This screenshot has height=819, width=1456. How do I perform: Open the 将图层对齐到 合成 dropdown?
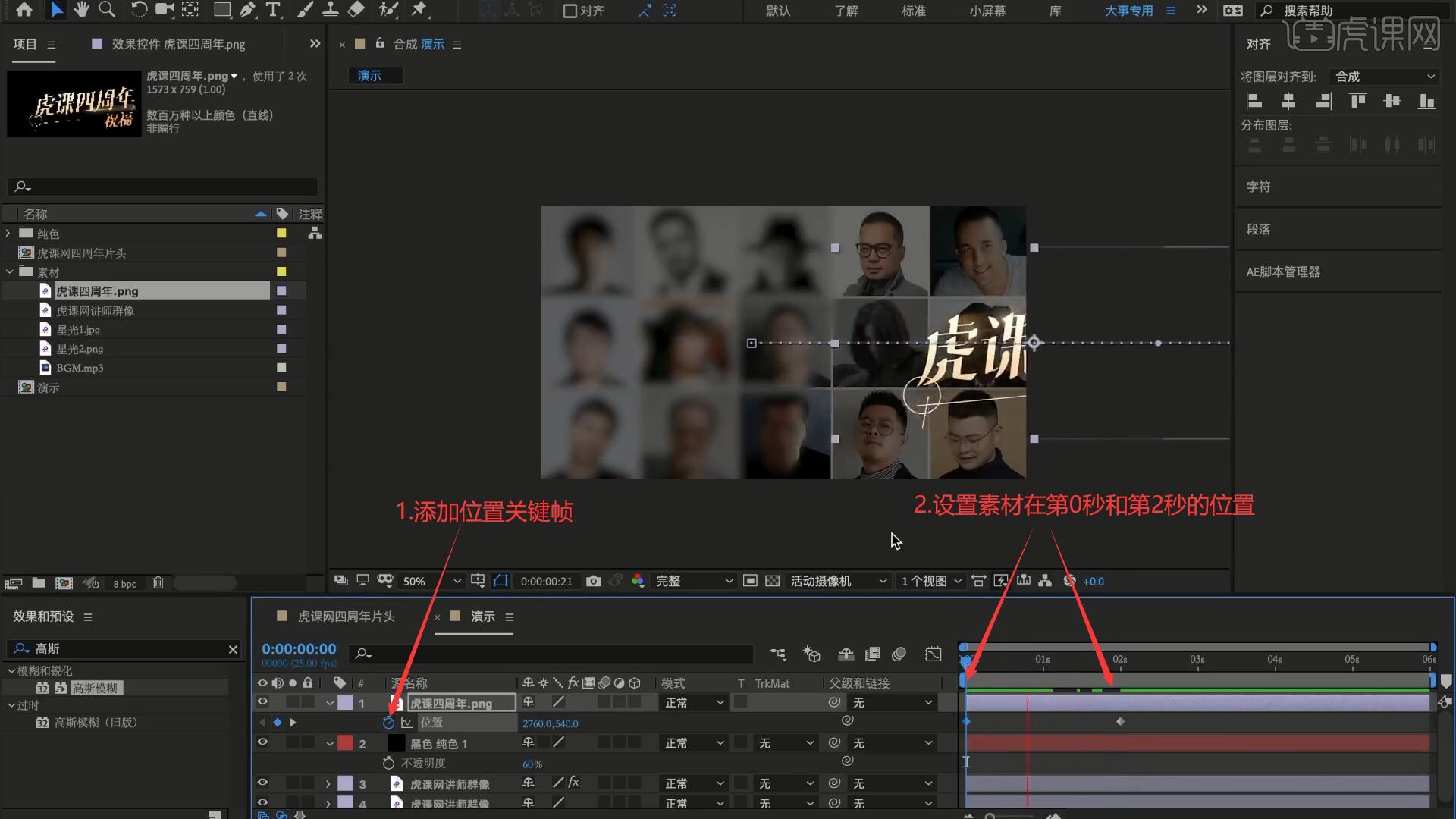click(1385, 77)
